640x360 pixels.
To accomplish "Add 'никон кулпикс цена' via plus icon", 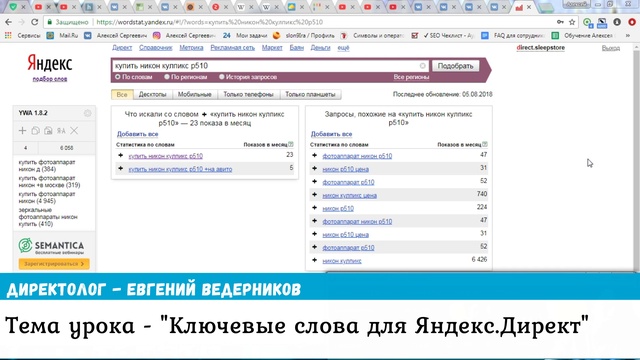I will click(x=314, y=195).
